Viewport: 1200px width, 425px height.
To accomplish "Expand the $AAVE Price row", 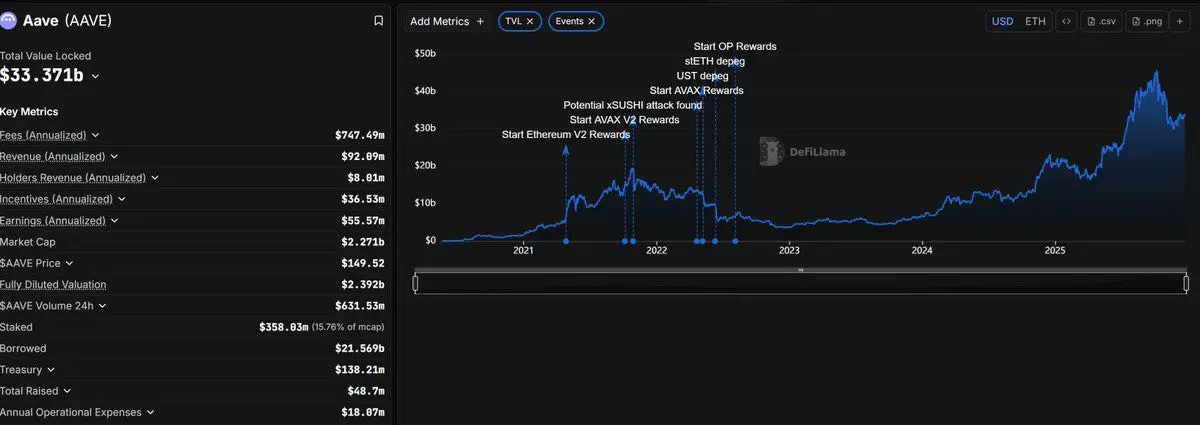I will (69, 263).
